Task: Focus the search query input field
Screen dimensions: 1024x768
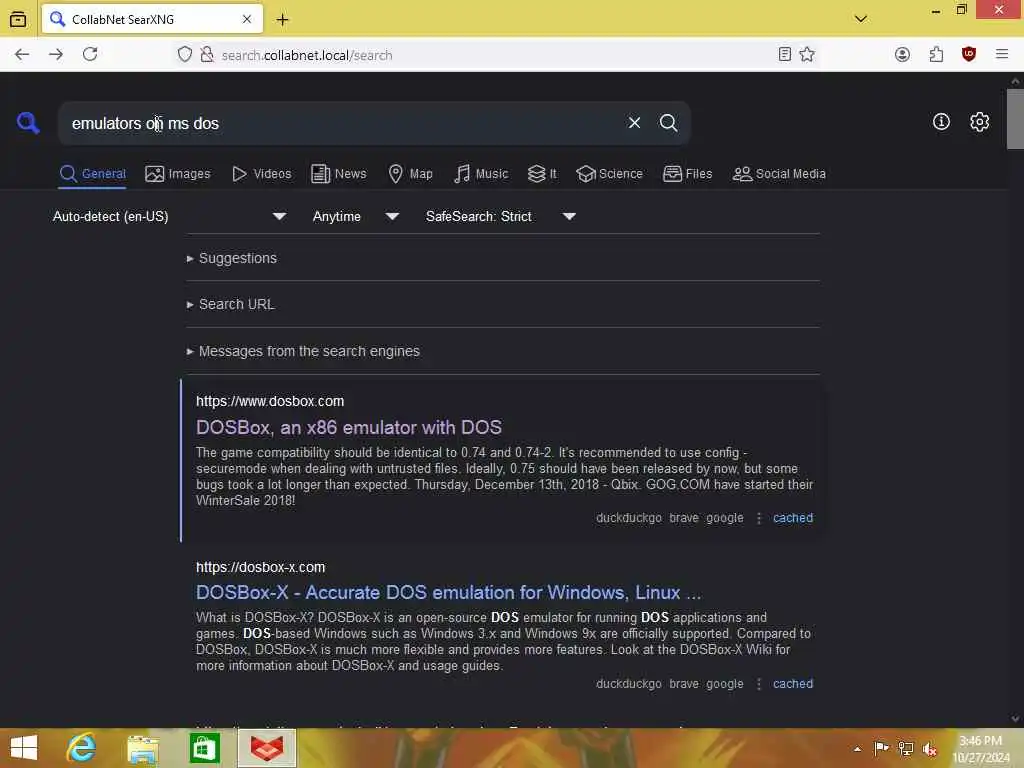Action: [x=340, y=123]
